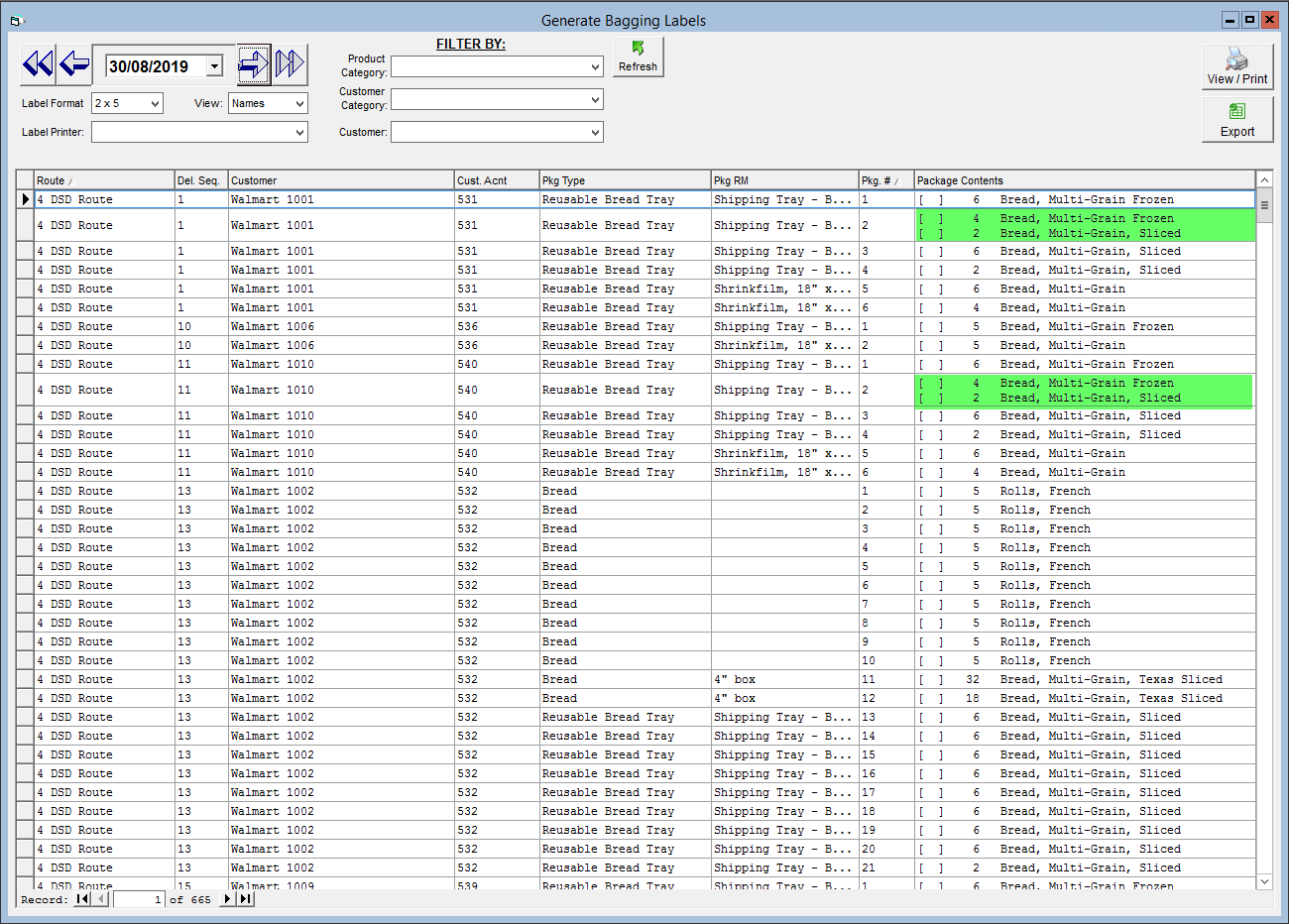Expand the View Names dropdown

(x=299, y=103)
